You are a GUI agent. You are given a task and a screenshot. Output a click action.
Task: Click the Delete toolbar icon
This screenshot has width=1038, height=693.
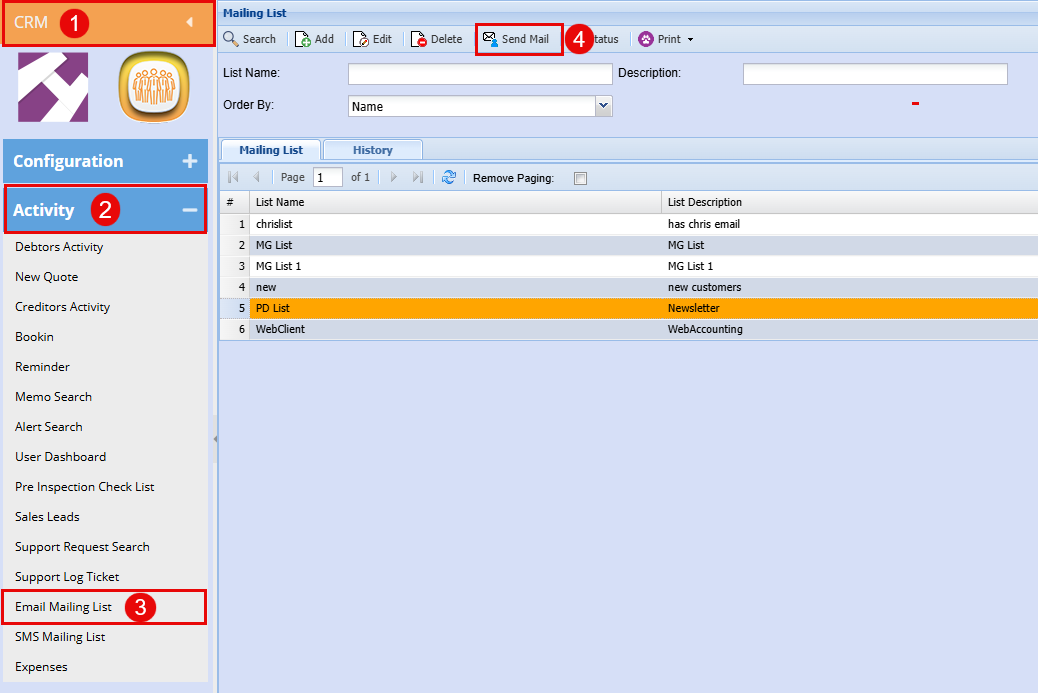[x=419, y=39]
